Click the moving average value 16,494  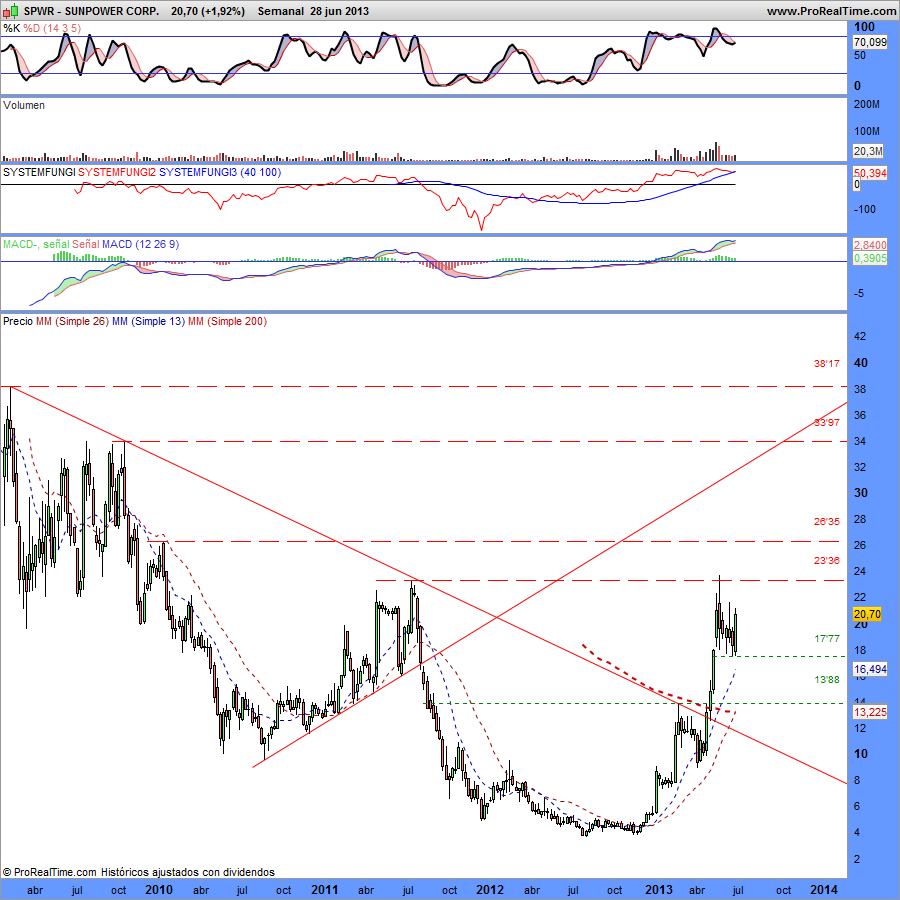click(x=870, y=669)
